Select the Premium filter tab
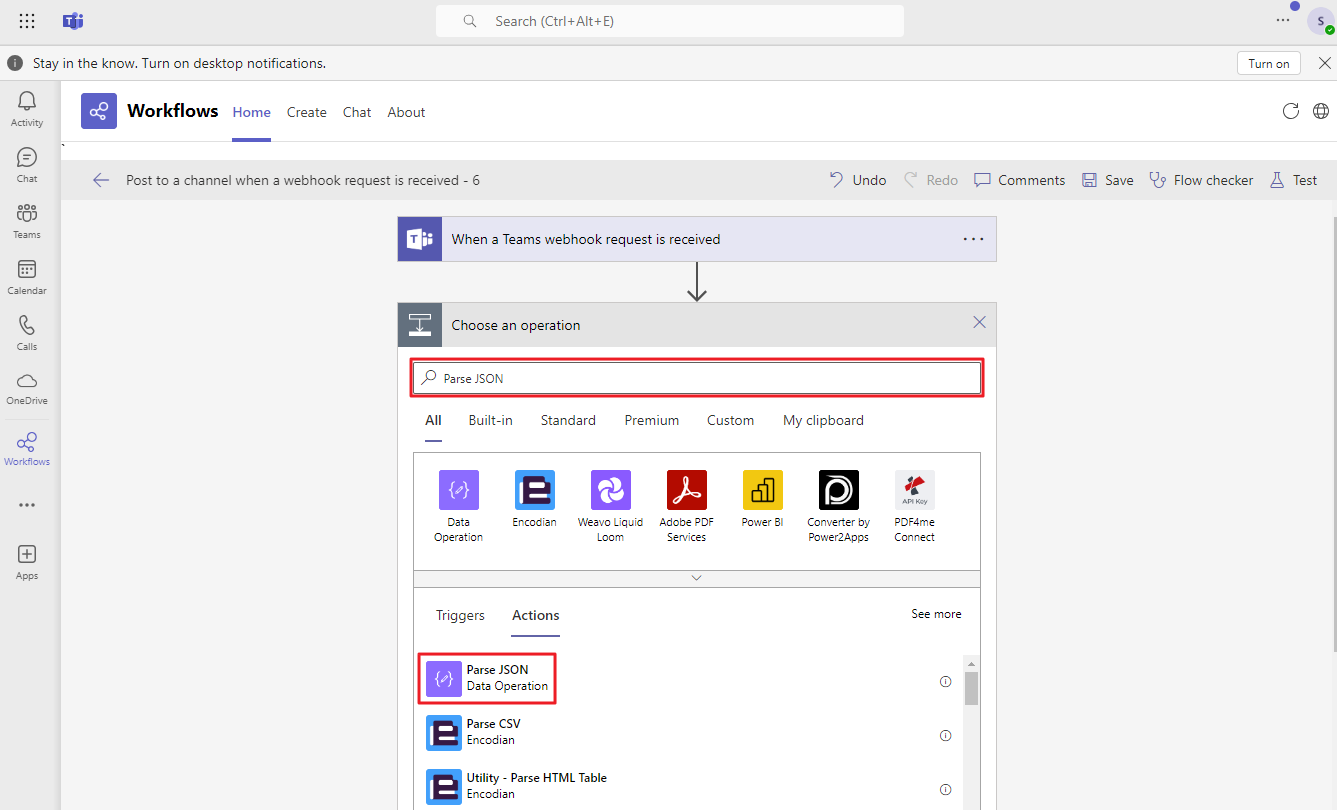Viewport: 1337px width, 810px height. [652, 421]
